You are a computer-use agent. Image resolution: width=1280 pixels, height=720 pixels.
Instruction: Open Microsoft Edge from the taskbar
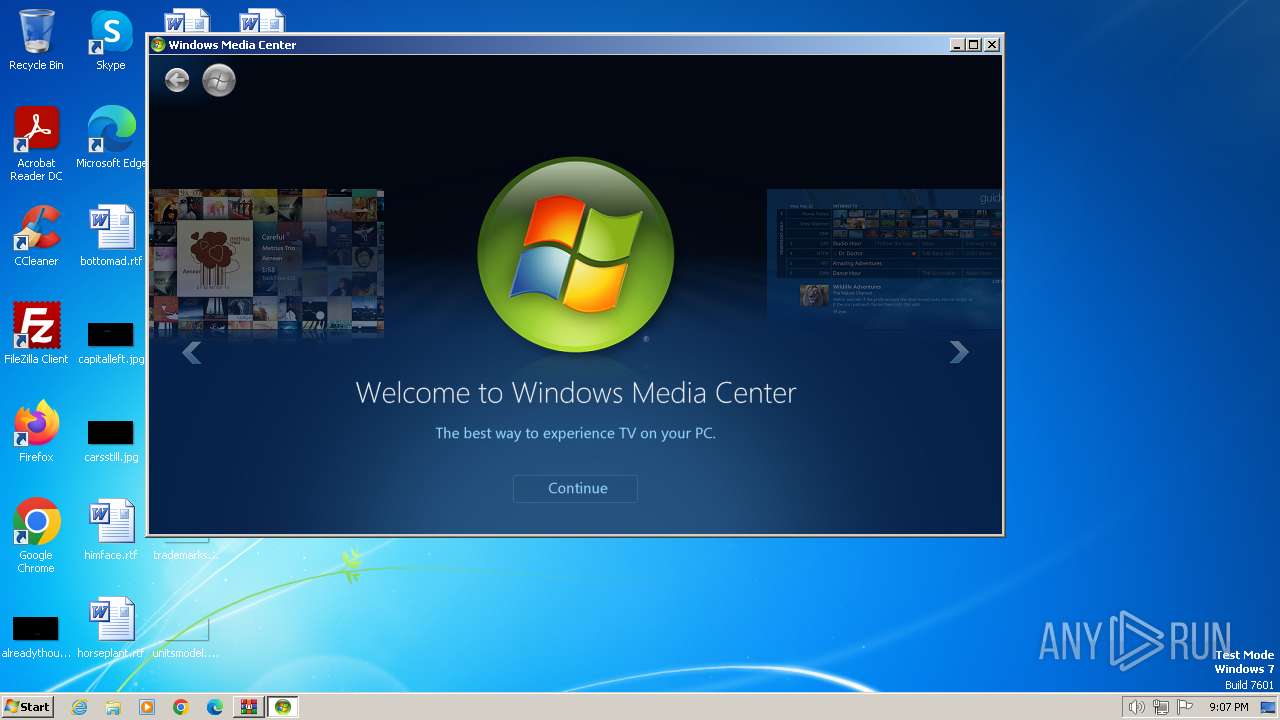tap(215, 707)
